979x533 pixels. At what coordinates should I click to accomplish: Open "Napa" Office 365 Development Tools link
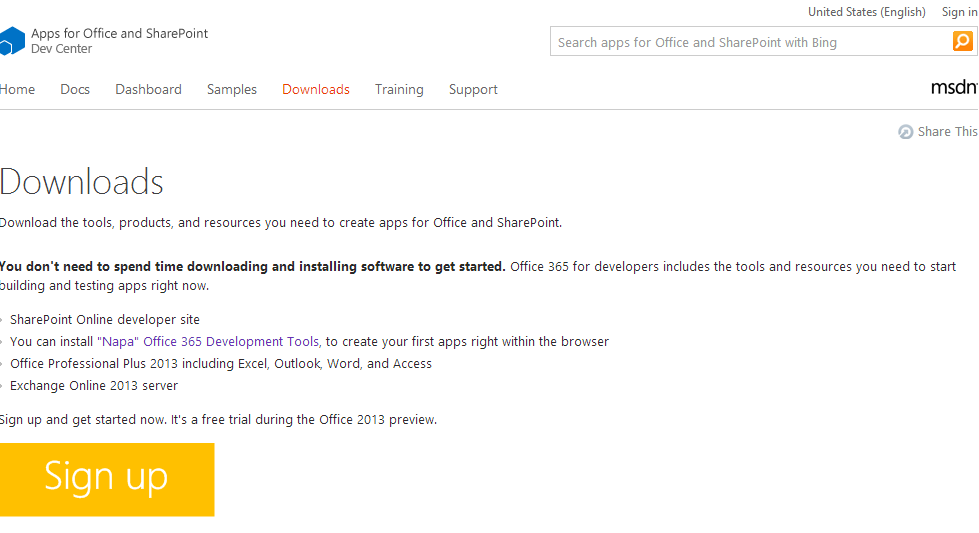pyautogui.click(x=209, y=341)
